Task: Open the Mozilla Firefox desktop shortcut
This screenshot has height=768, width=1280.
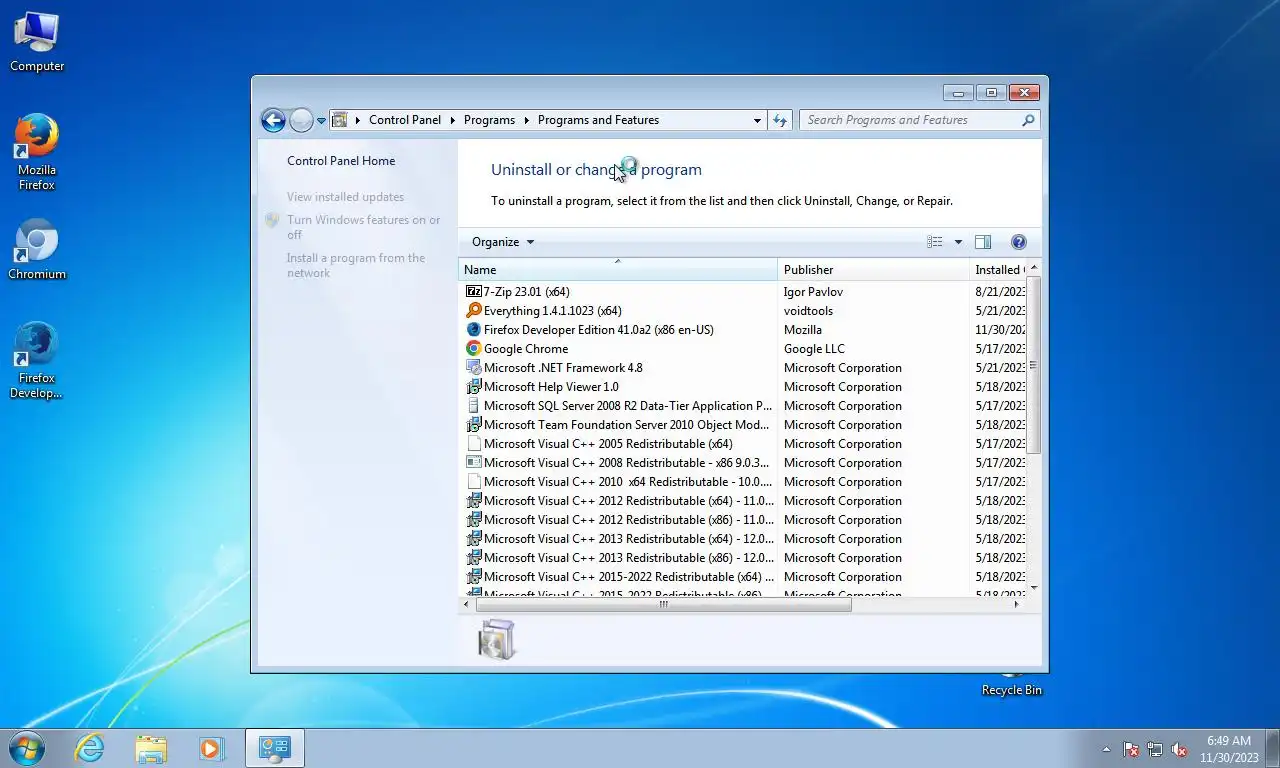Action: click(37, 152)
